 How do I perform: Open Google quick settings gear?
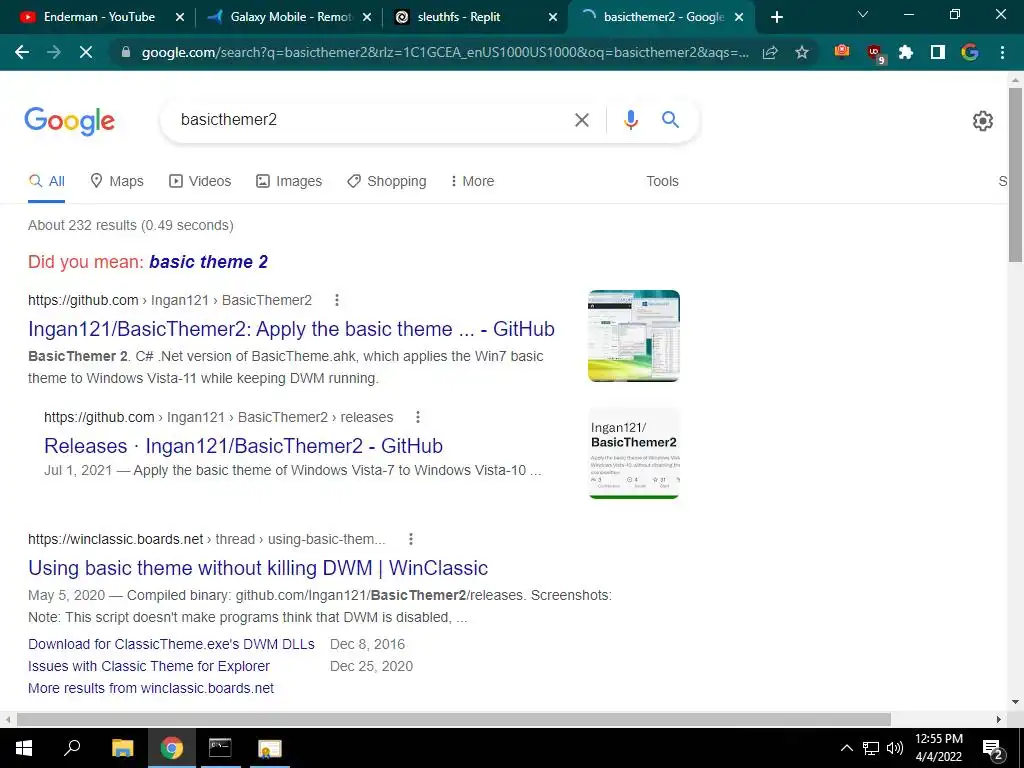pos(982,121)
